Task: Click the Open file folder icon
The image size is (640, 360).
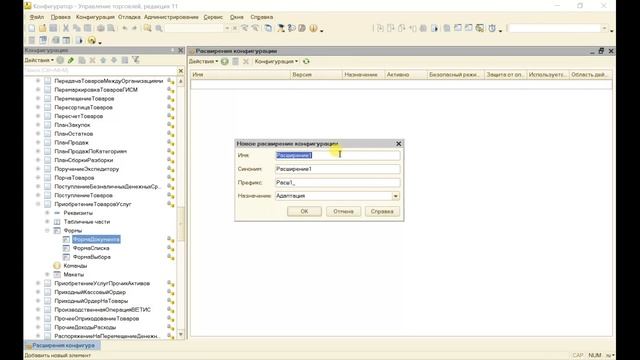Action: coord(42,28)
